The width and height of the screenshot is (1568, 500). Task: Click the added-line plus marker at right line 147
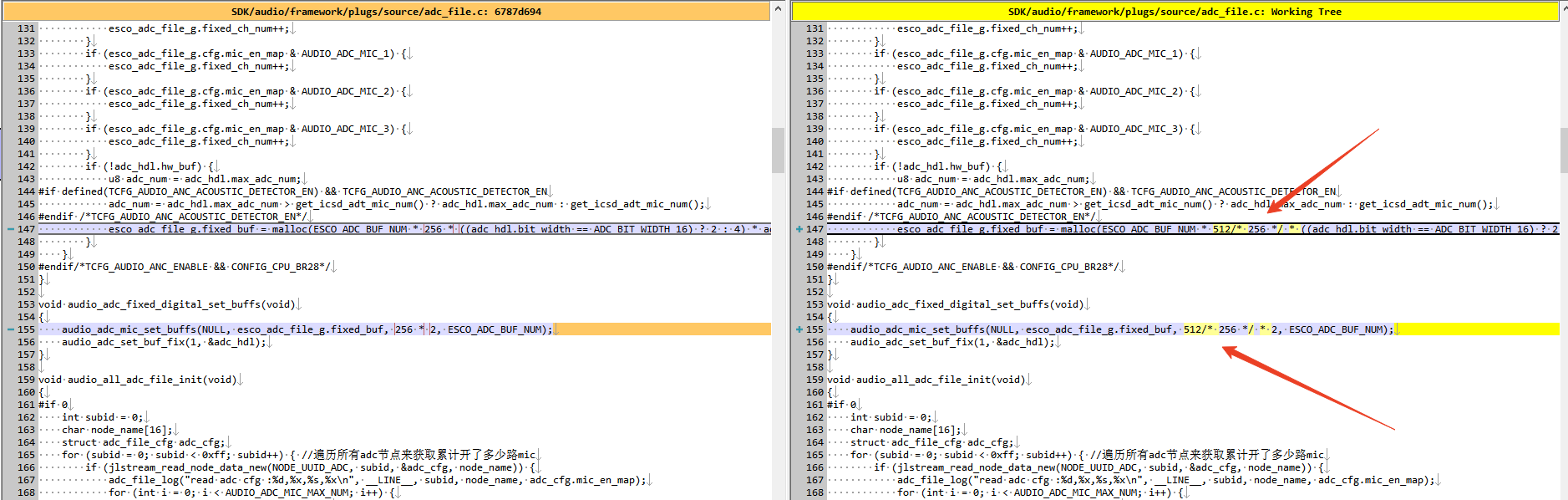point(799,229)
